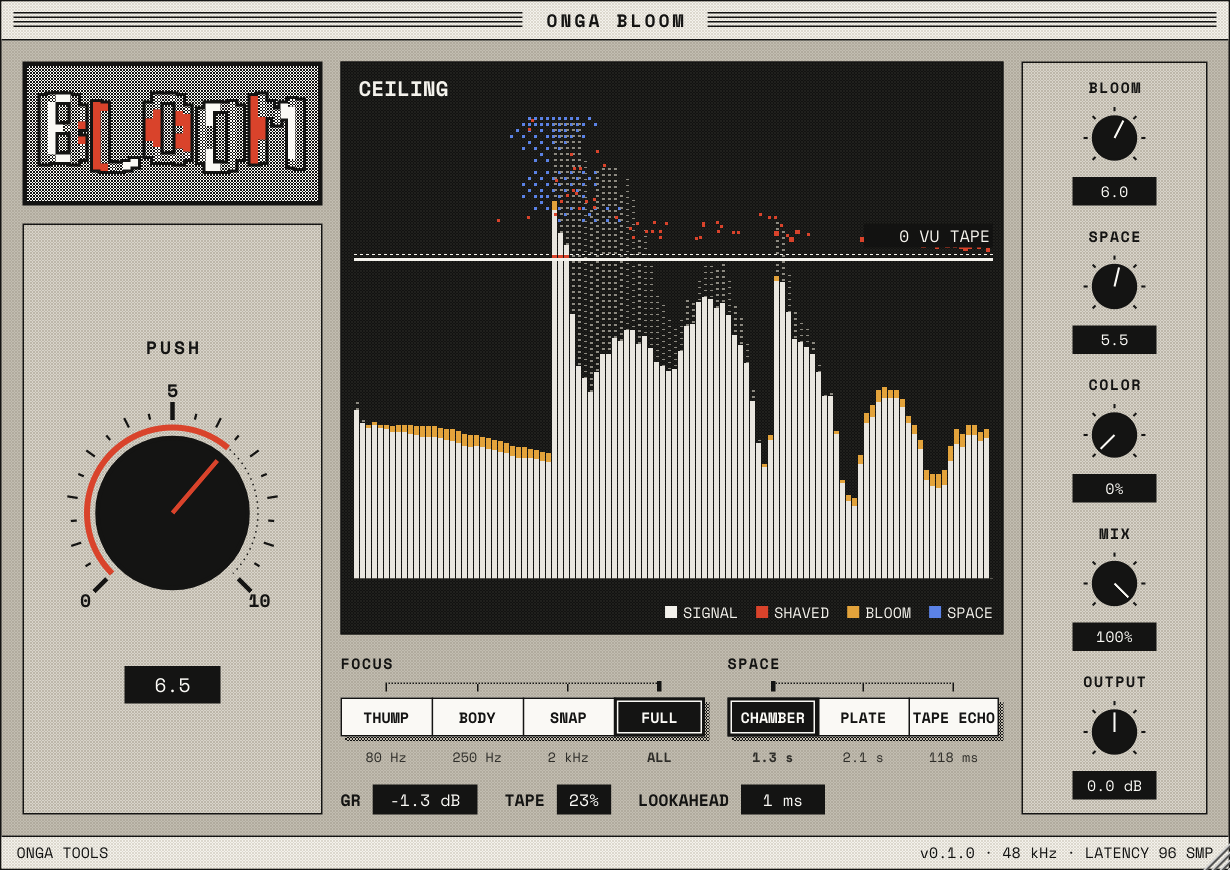Choose the FULL focus option

[x=659, y=717]
